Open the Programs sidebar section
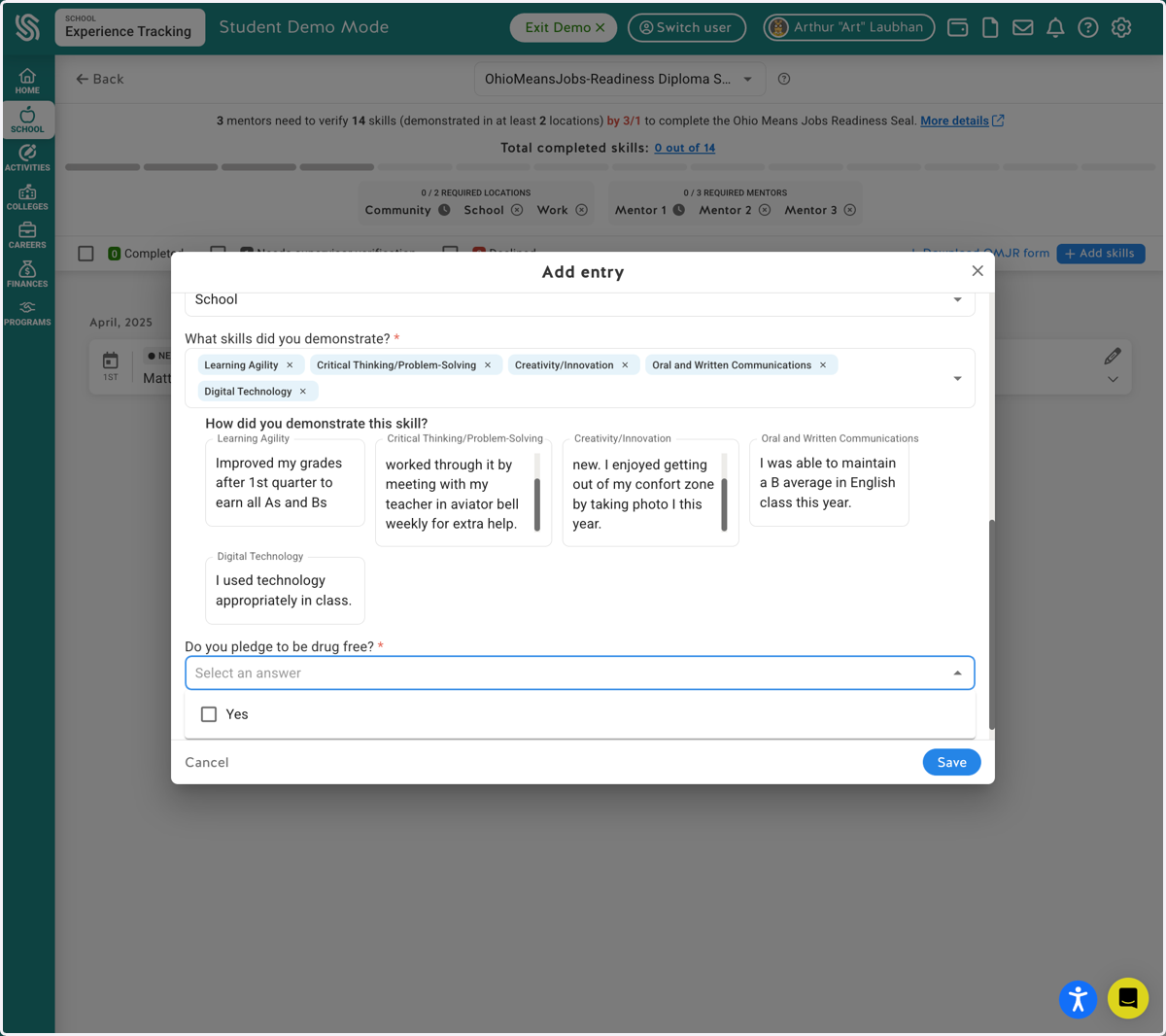The height and width of the screenshot is (1036, 1166). 27,313
